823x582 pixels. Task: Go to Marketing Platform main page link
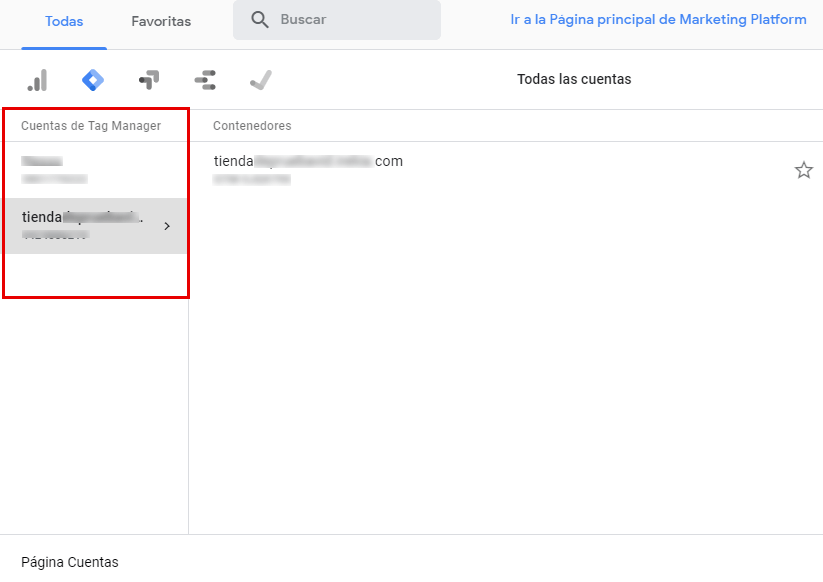tap(658, 20)
